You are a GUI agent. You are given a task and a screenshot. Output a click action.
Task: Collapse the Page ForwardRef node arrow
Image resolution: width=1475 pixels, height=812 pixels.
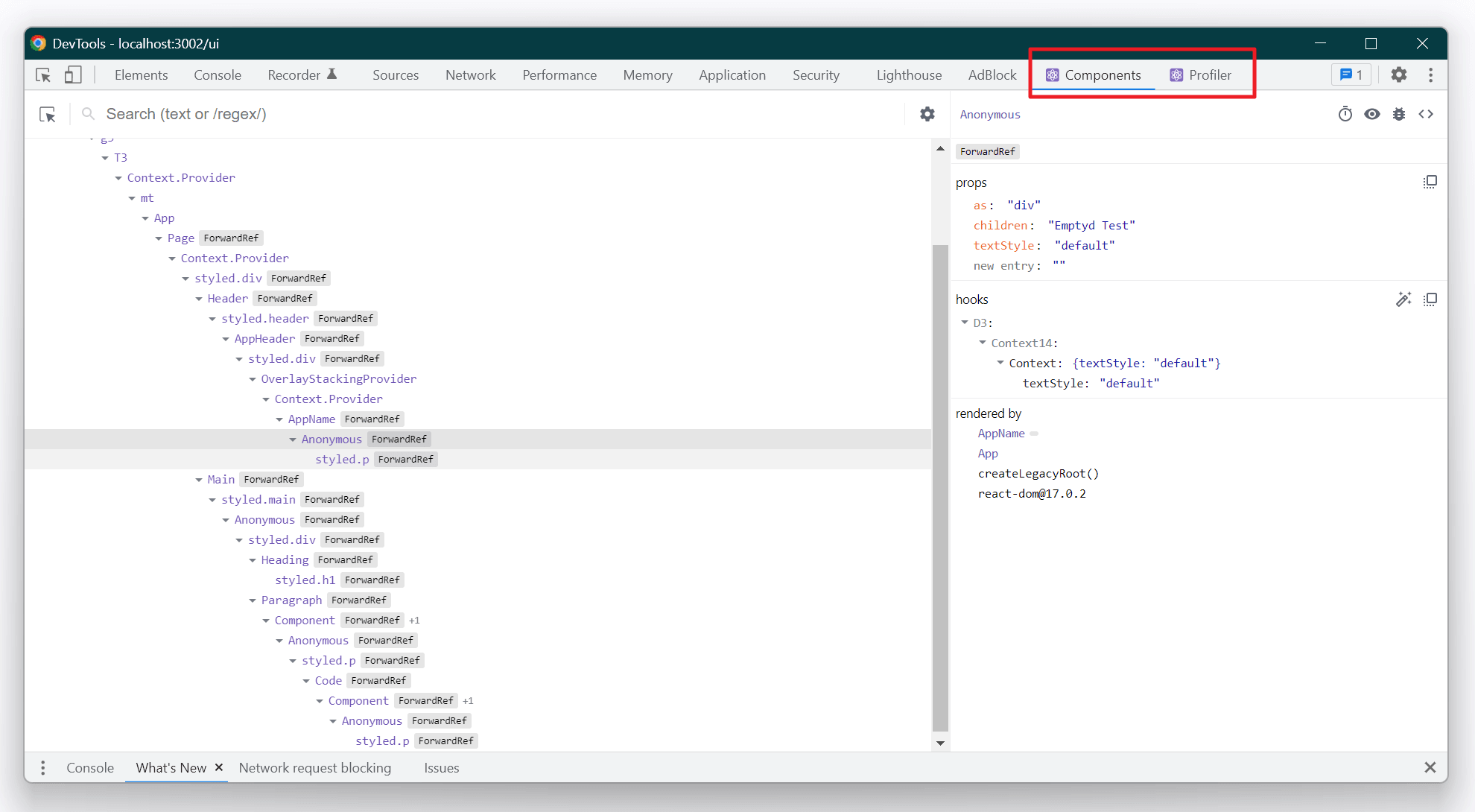(x=159, y=238)
